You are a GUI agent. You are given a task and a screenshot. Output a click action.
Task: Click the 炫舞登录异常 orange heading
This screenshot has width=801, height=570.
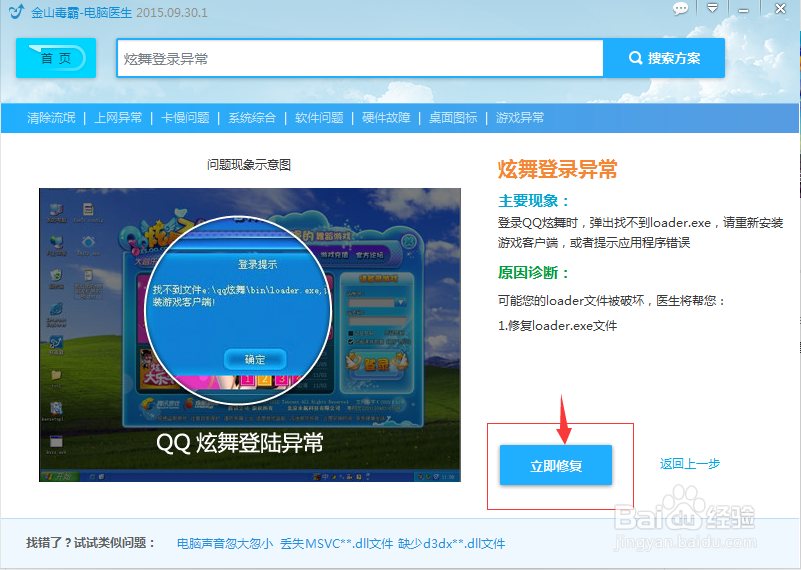pos(557,169)
